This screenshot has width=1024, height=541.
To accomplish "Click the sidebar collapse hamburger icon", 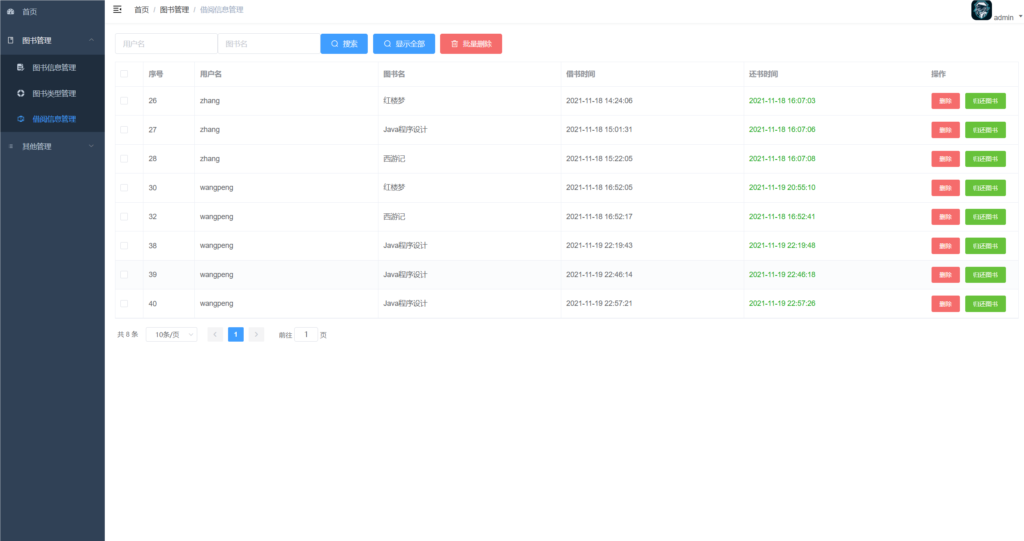I will 118,9.
